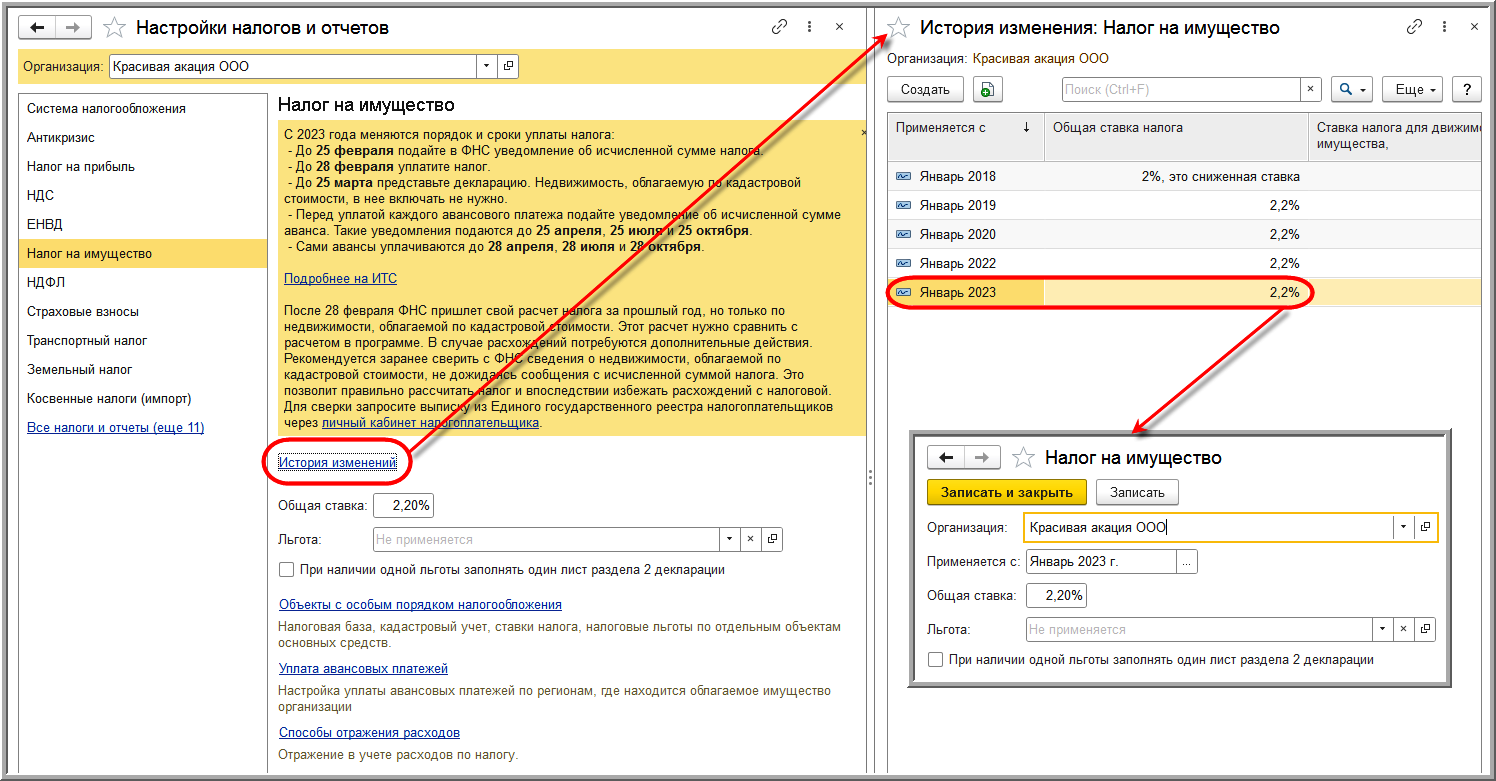1496x781 pixels.
Task: Switch to Налог на прибыль section
Action: pyautogui.click(x=143, y=166)
